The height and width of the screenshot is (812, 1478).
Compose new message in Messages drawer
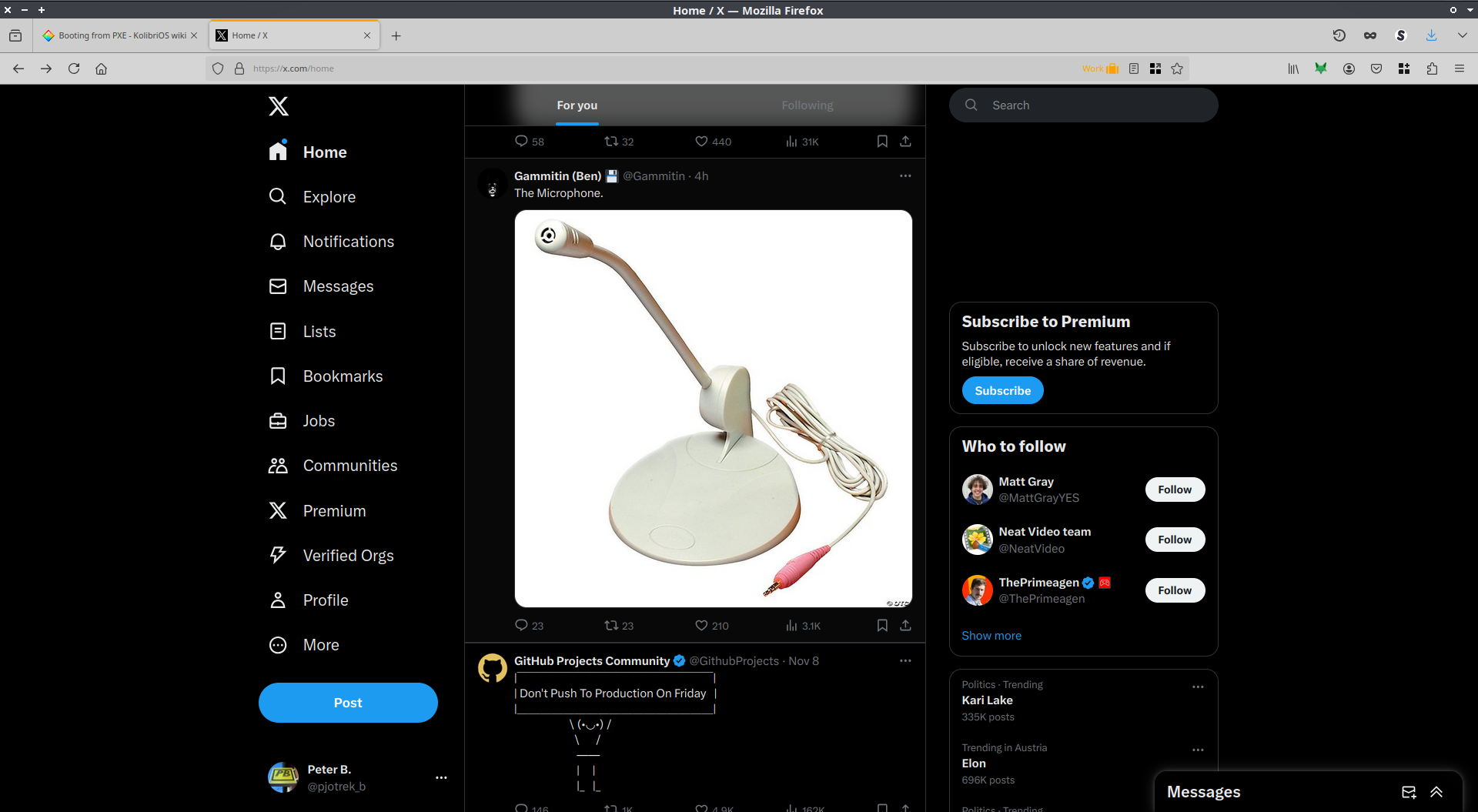(1409, 792)
